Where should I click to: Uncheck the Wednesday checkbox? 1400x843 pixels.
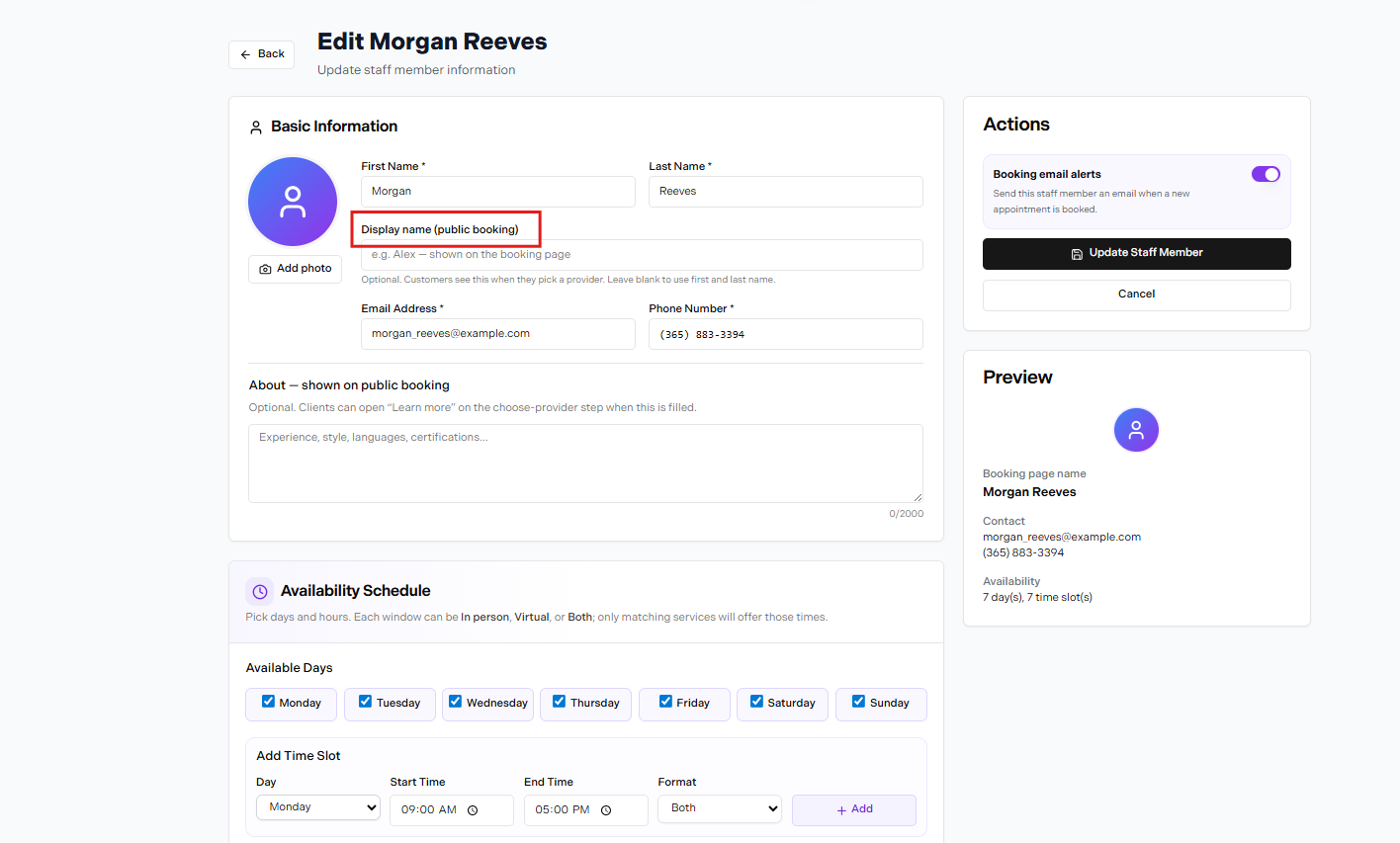456,702
